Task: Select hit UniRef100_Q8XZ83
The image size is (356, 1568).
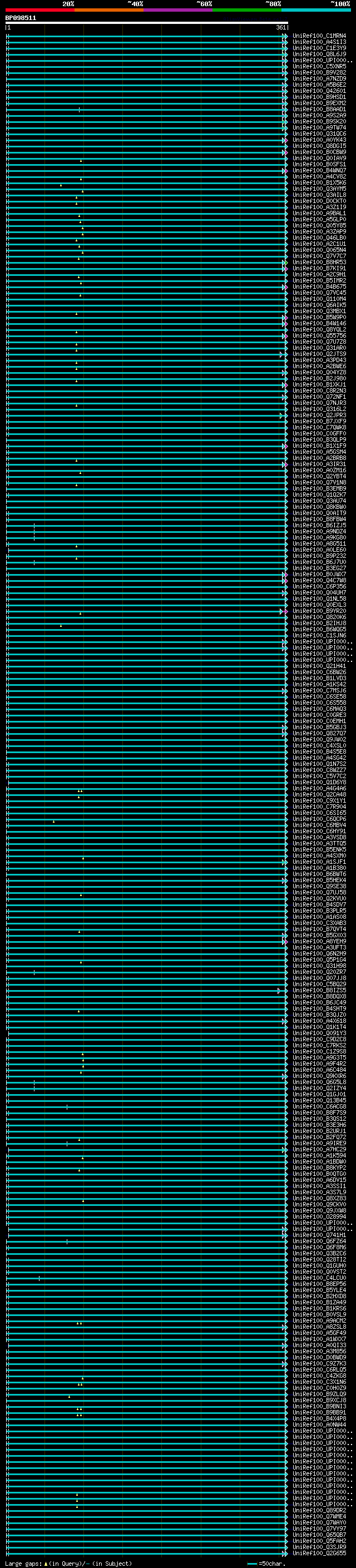Action: click(x=319, y=1199)
